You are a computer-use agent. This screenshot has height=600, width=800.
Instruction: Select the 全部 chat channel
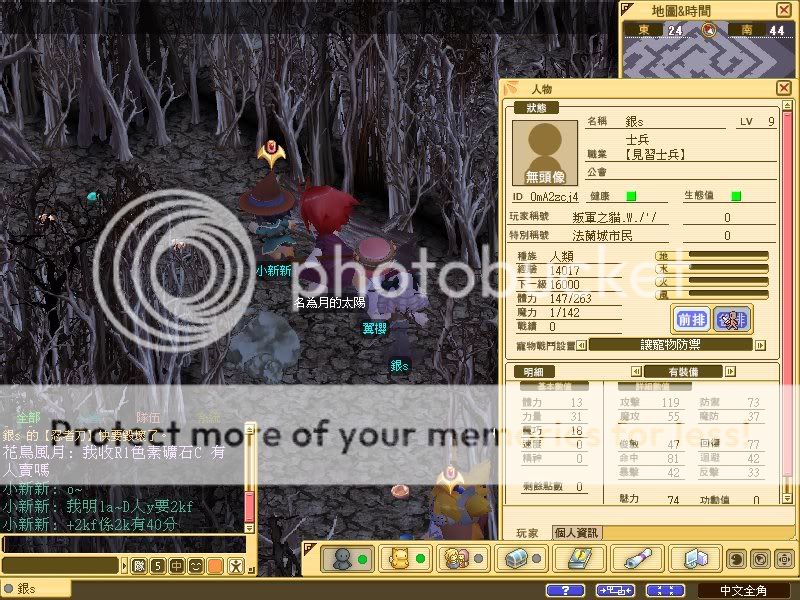click(30, 418)
